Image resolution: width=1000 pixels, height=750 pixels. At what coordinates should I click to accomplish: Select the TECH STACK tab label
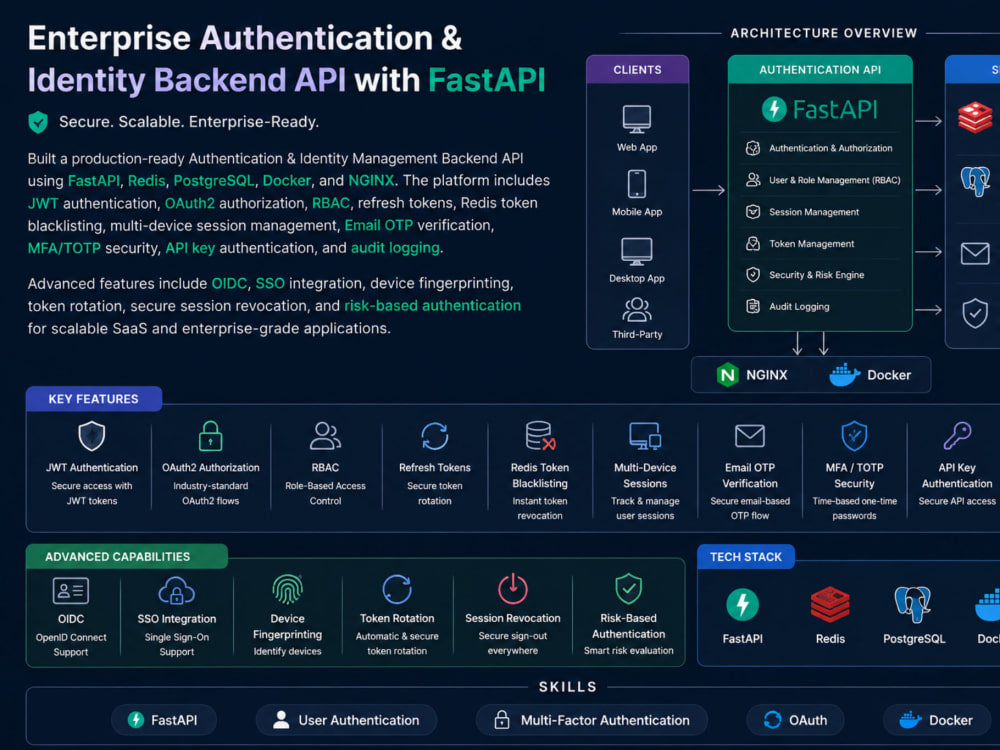point(746,557)
